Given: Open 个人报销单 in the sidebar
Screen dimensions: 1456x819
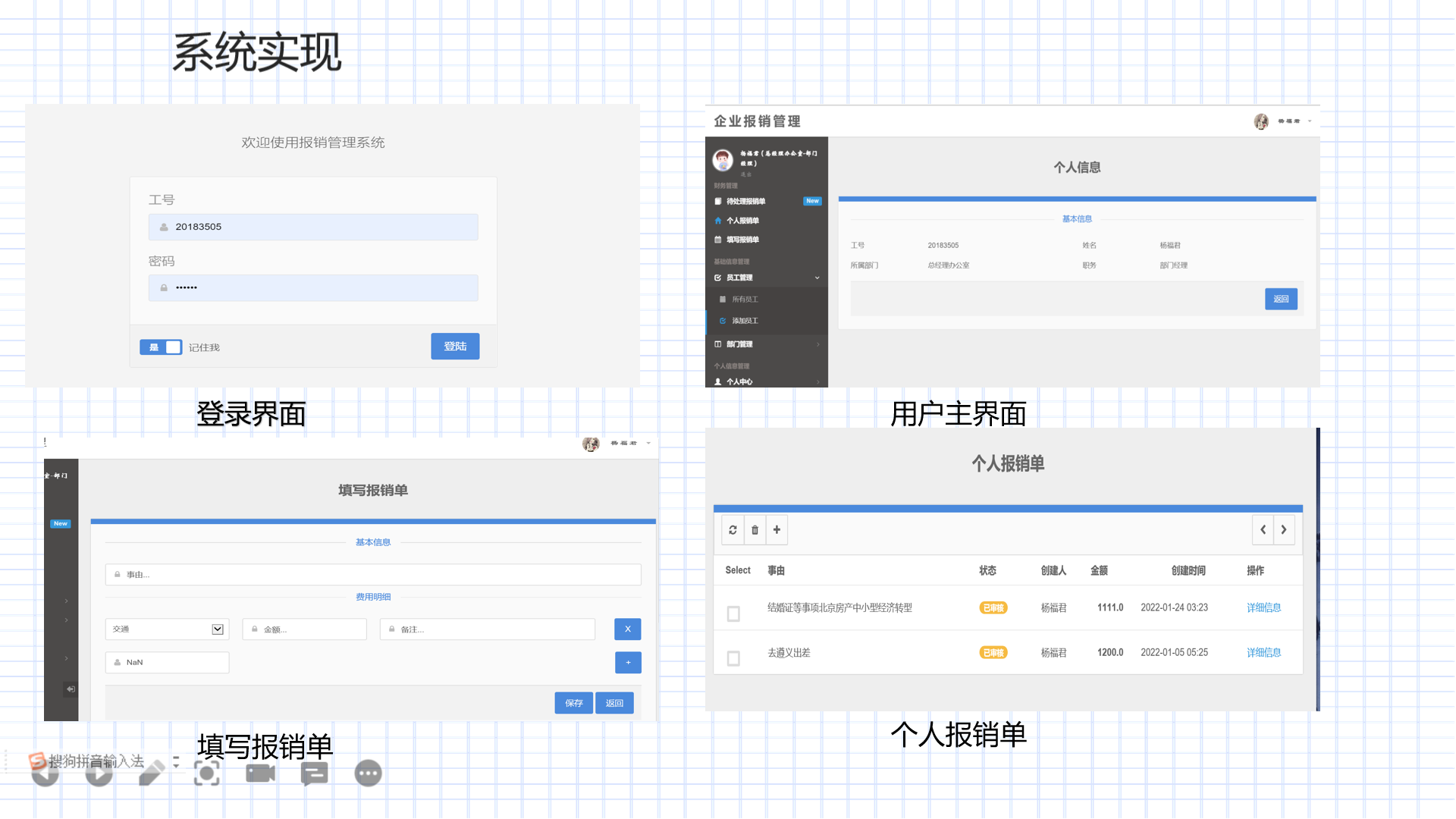Looking at the screenshot, I should pos(742,221).
